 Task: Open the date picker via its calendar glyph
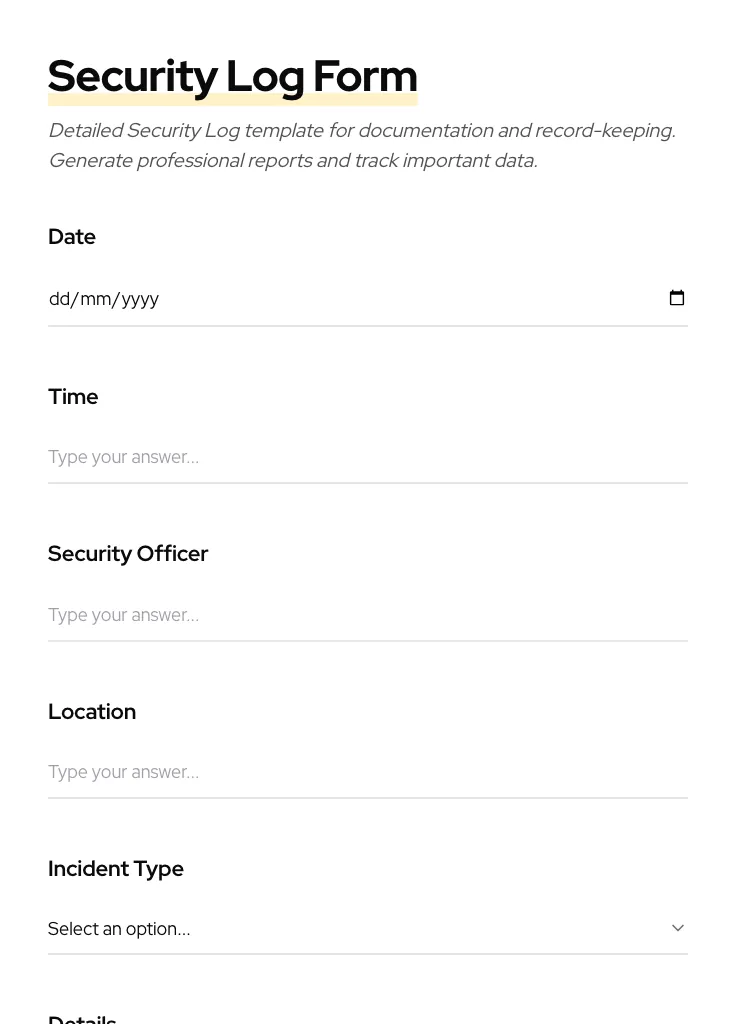pos(677,297)
